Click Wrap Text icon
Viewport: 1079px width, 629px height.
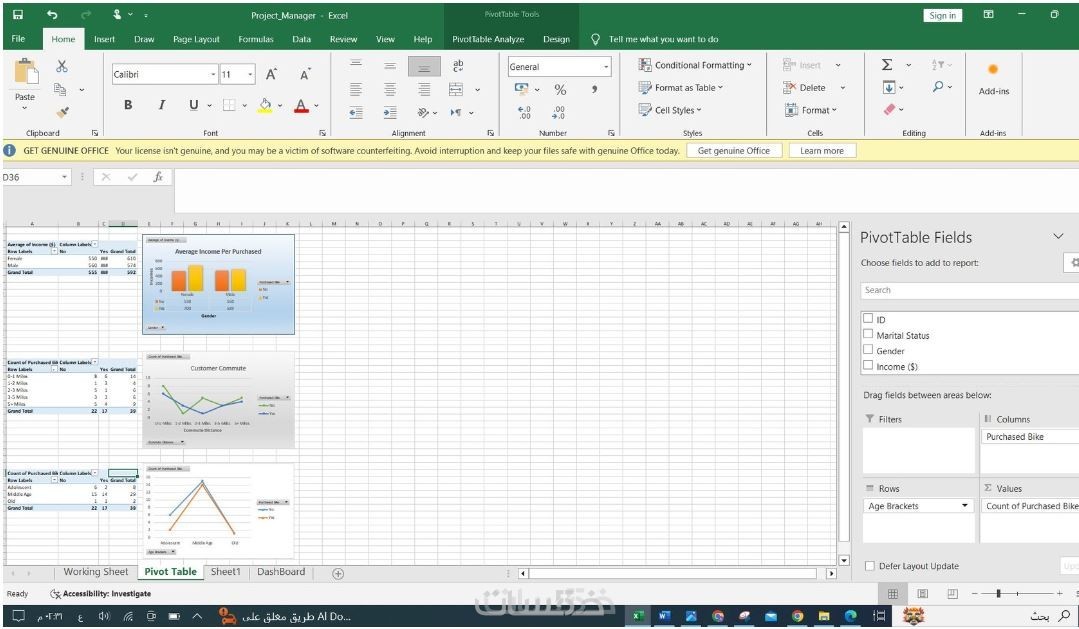[x=458, y=65]
